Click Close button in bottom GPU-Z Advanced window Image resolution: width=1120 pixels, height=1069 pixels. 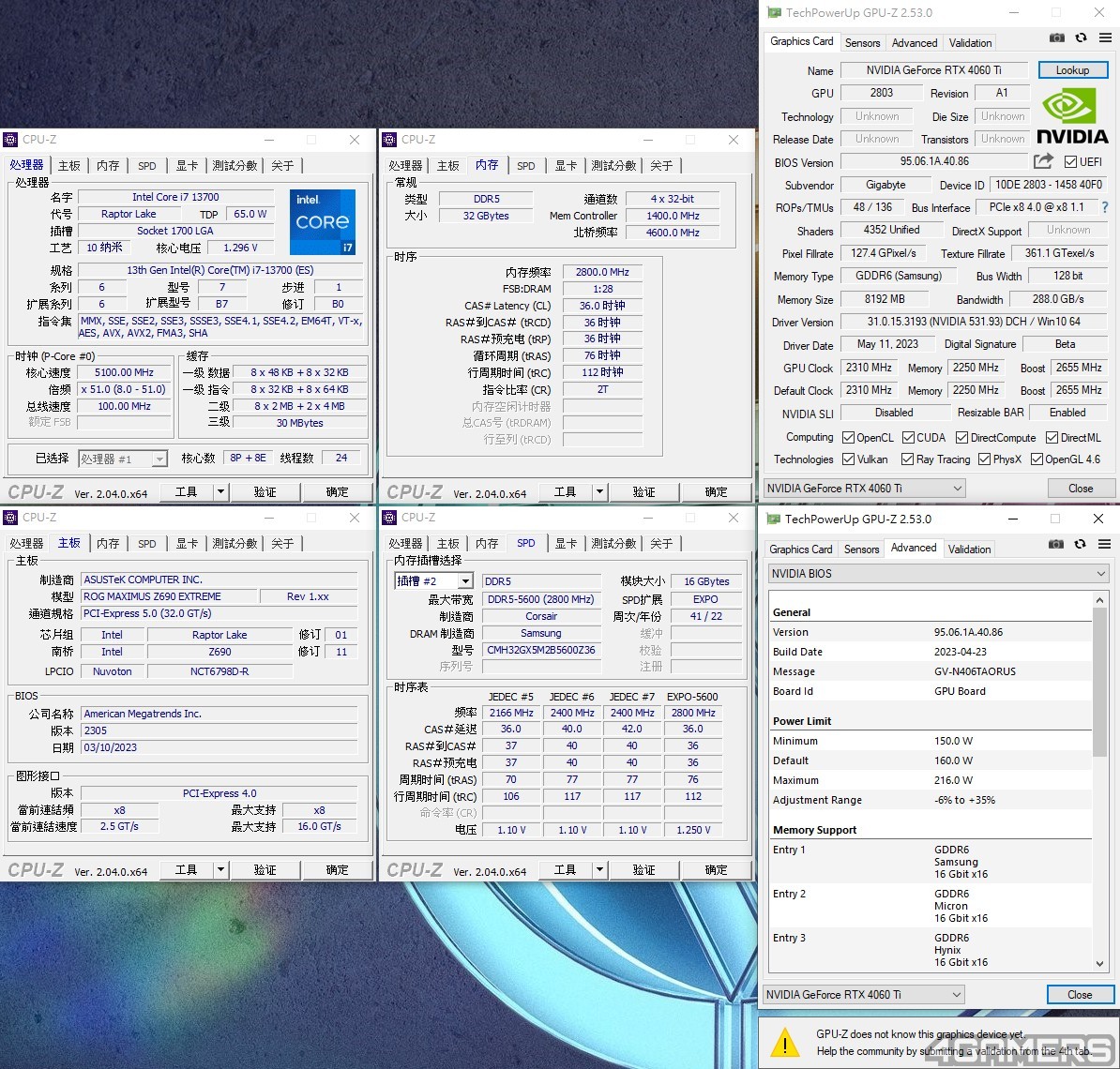[x=1080, y=995]
